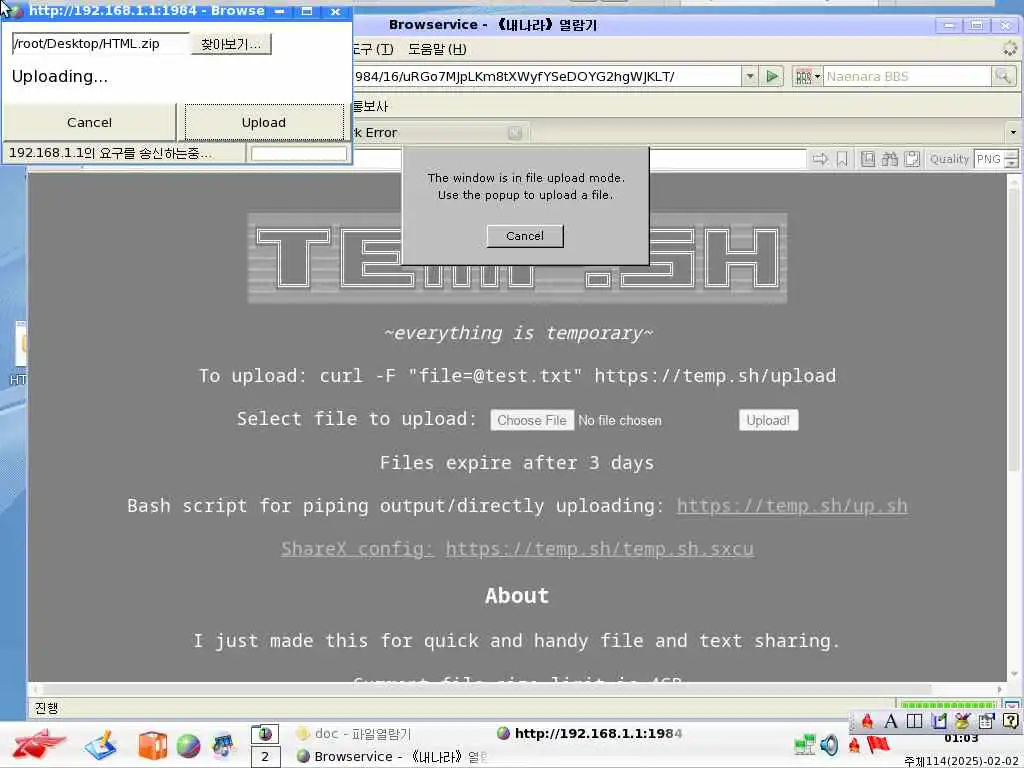Click the green Go arrow beside address bar
Screen dimensions: 1024x768
[x=772, y=76]
